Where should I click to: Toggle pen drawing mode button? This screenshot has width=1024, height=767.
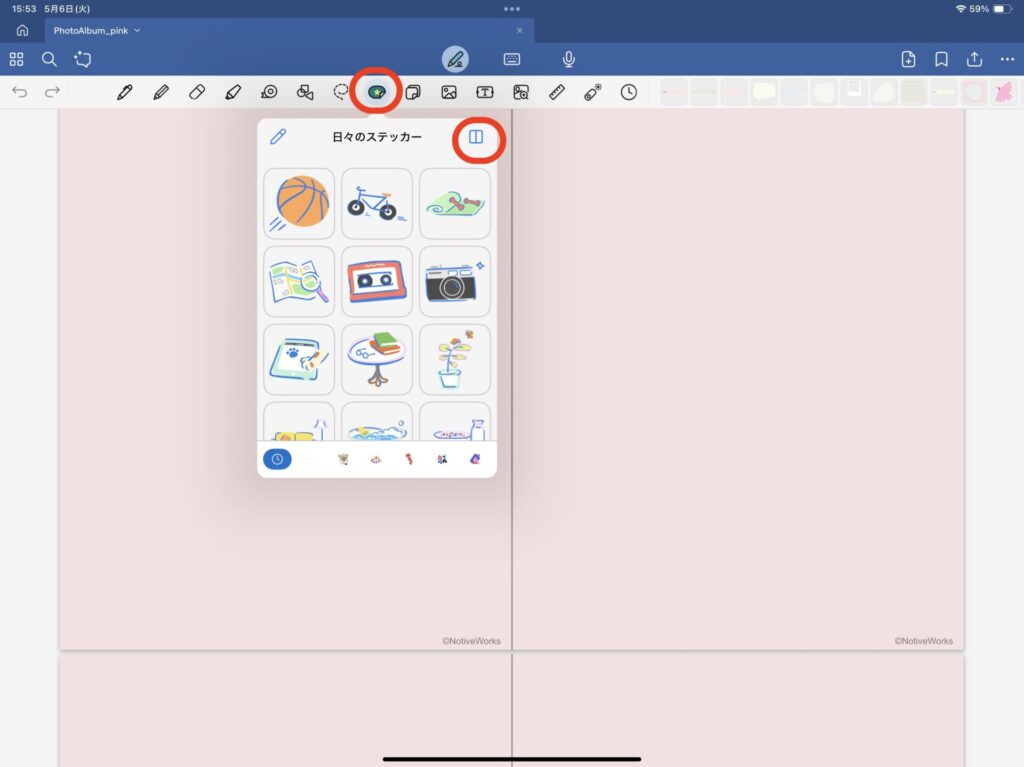click(455, 59)
